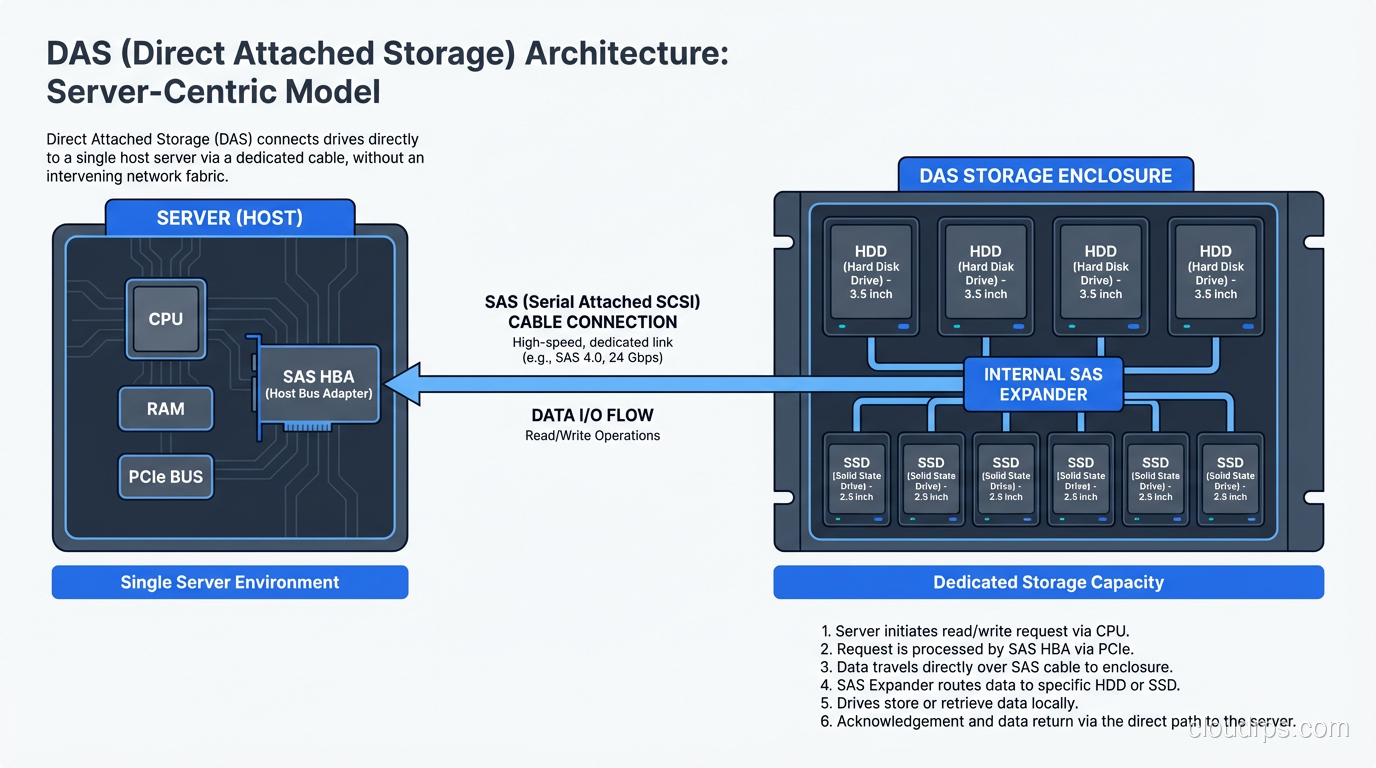Switch to the Single Server Environment tab

tap(229, 582)
